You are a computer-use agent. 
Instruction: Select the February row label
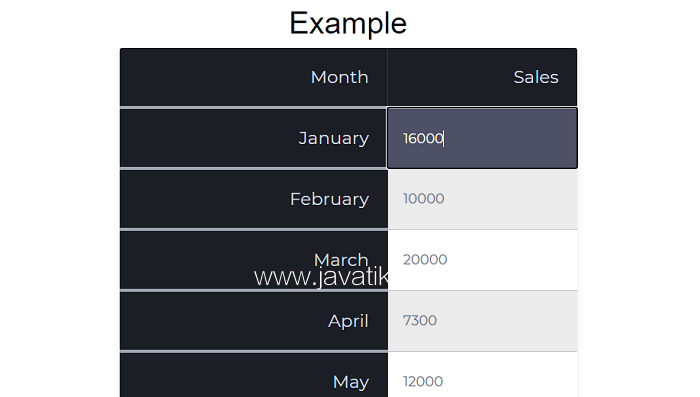click(x=329, y=199)
